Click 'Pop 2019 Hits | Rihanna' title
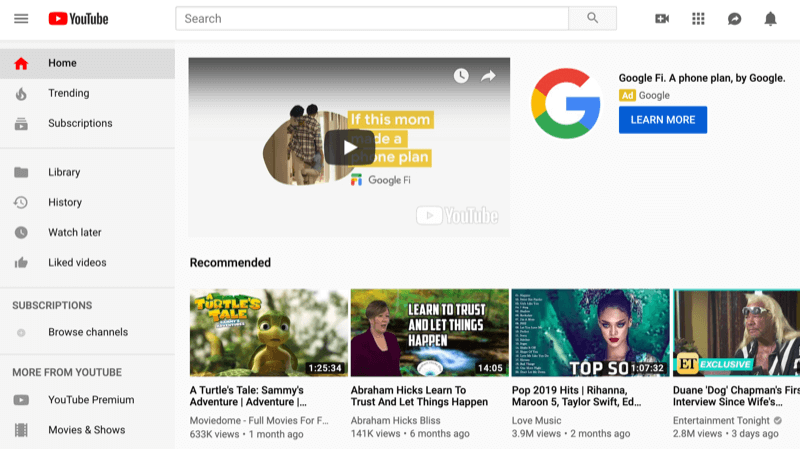 click(577, 396)
